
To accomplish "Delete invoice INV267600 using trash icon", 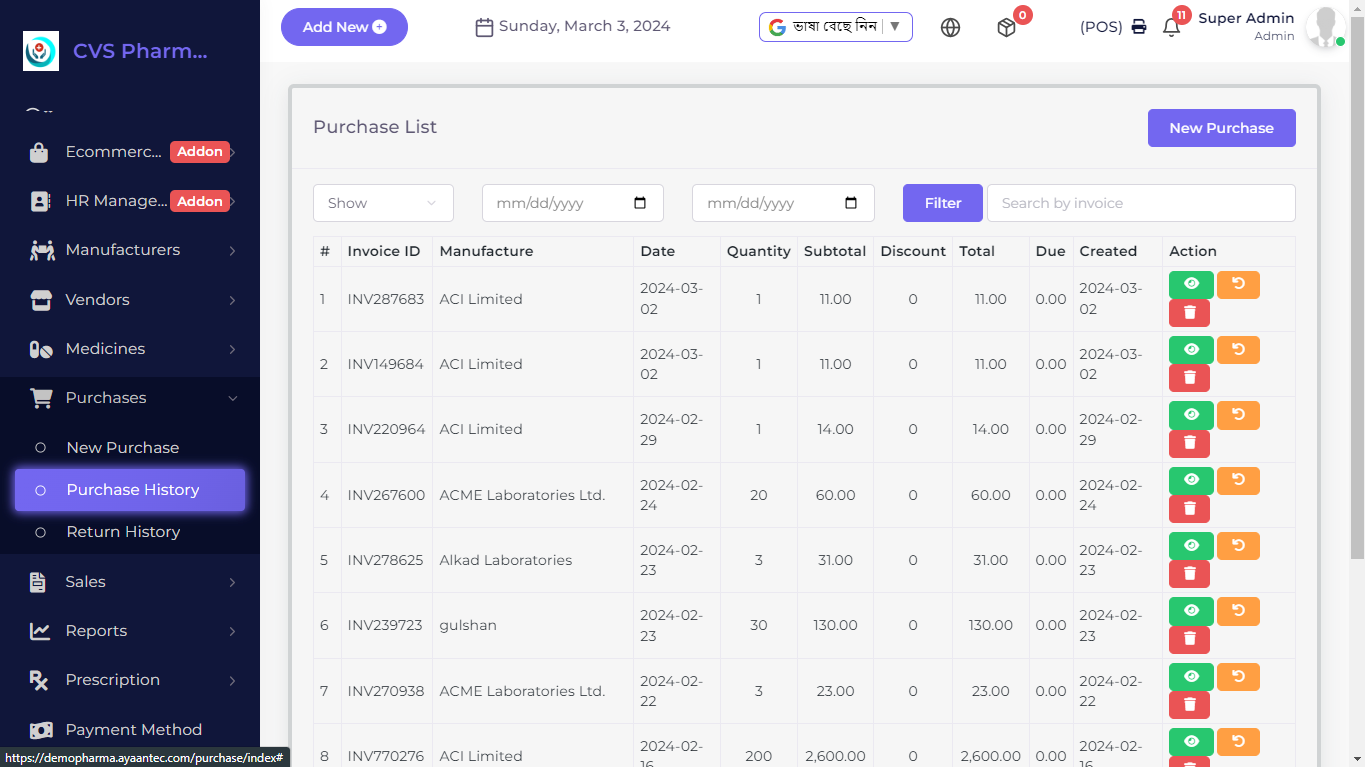I will point(1189,509).
